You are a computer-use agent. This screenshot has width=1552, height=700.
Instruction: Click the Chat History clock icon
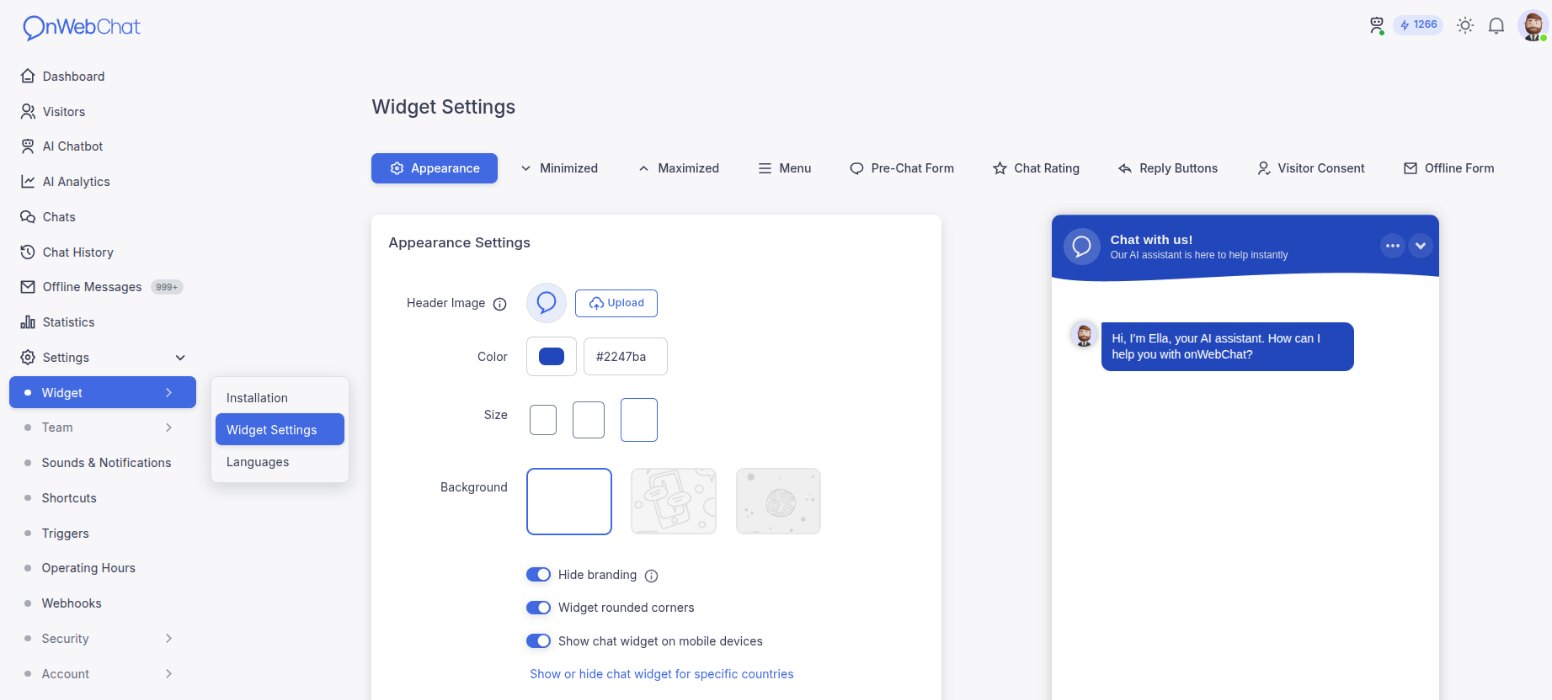[28, 252]
